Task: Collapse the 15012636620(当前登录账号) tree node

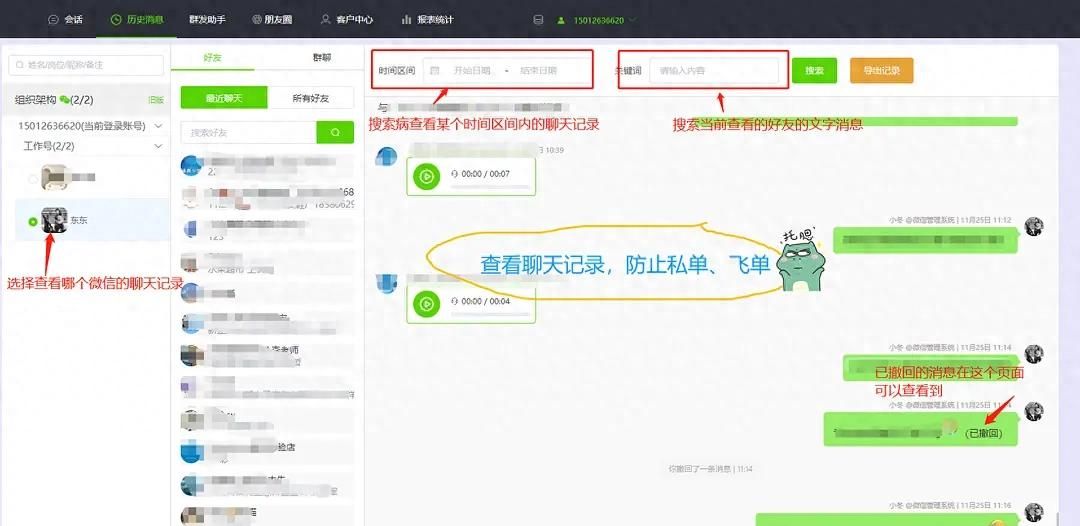Action: [158, 126]
